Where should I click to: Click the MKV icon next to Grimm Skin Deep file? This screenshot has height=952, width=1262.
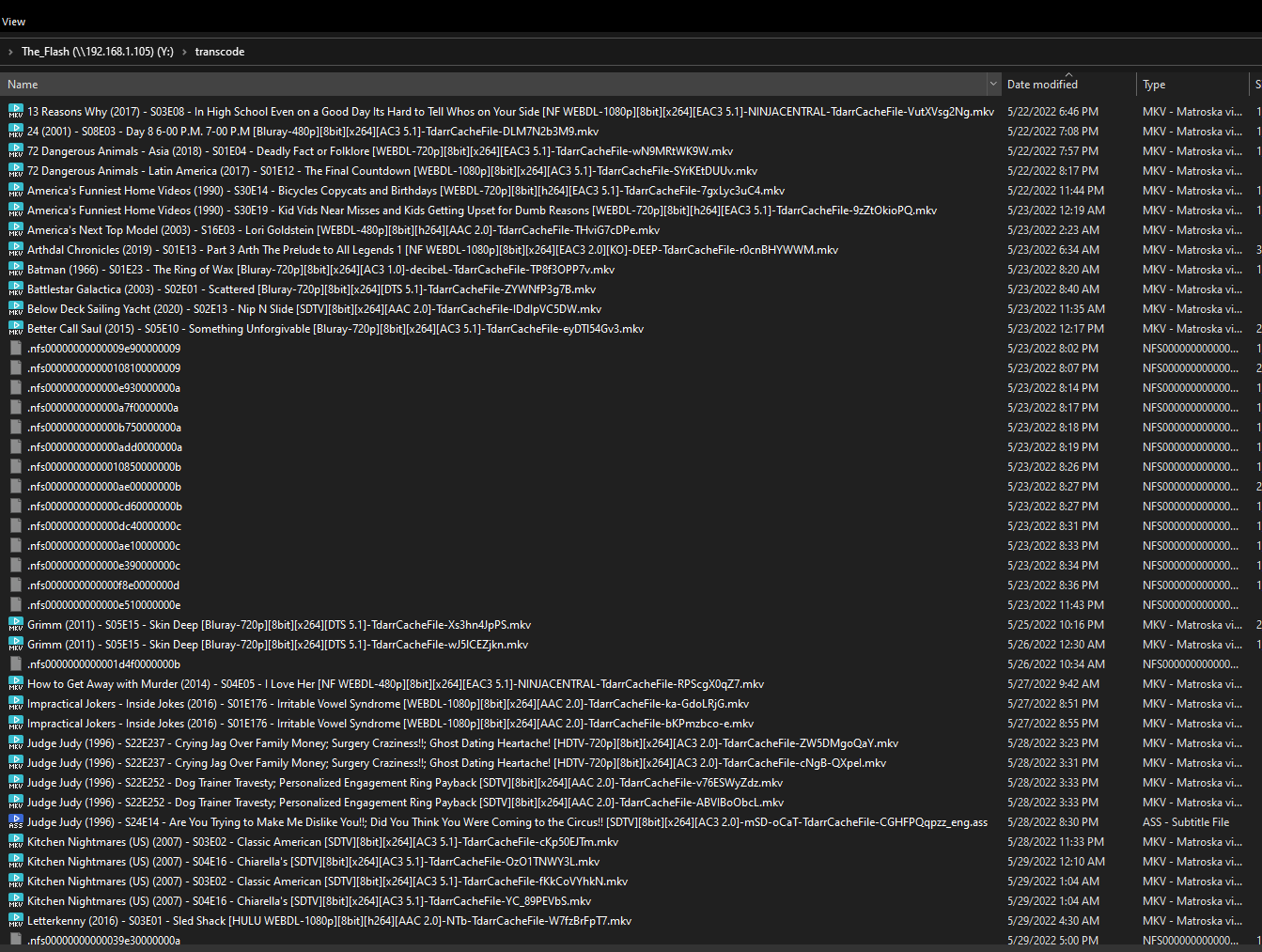[16, 624]
